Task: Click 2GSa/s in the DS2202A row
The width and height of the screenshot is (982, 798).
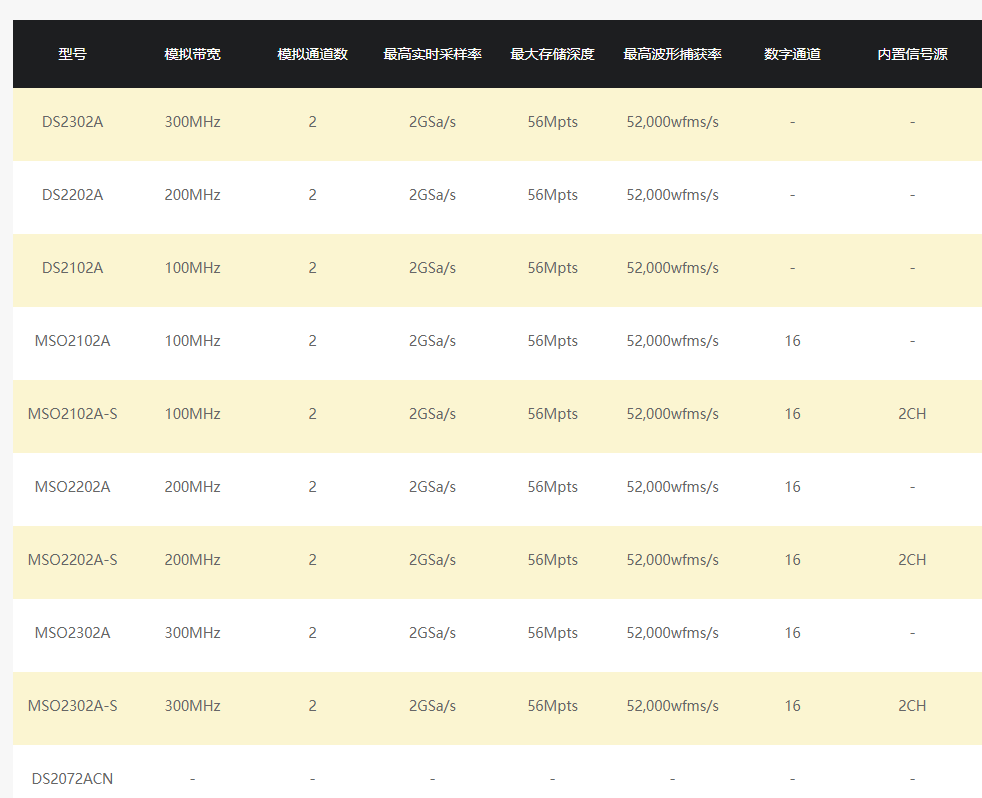Action: [432, 195]
